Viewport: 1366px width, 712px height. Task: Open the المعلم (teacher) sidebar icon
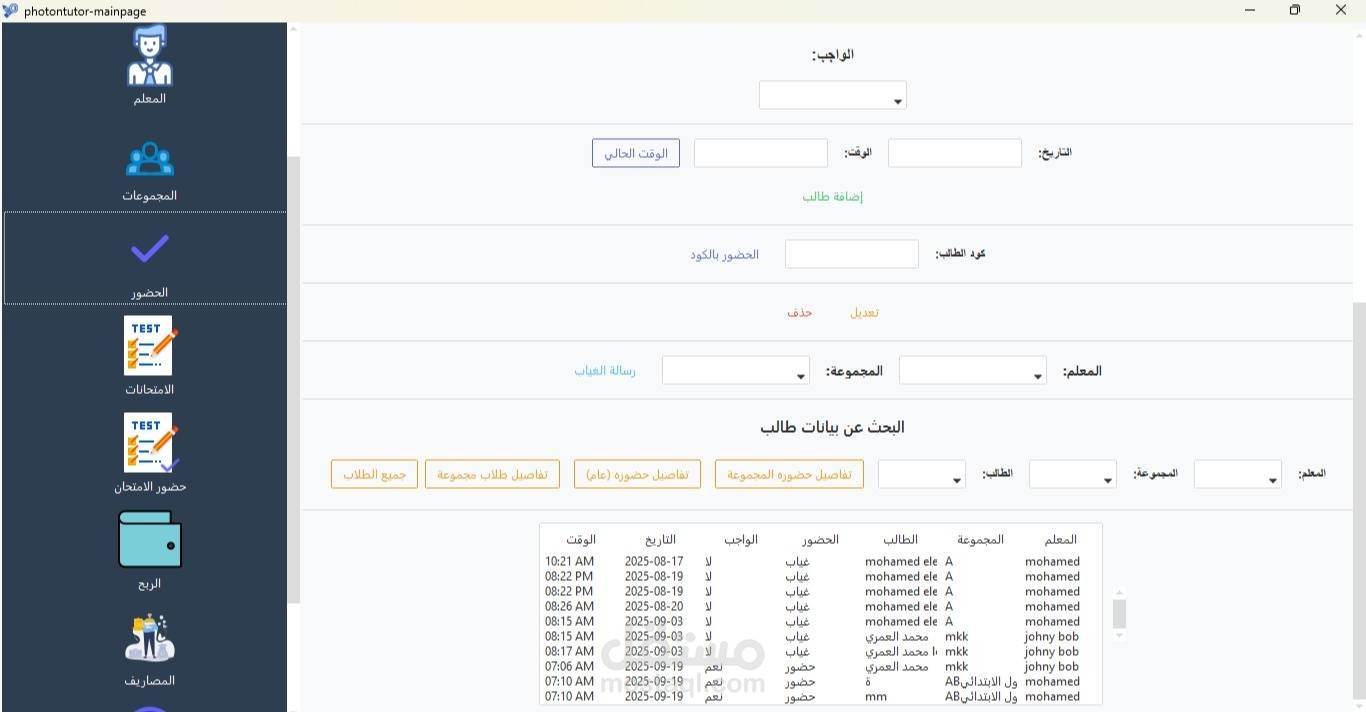149,57
